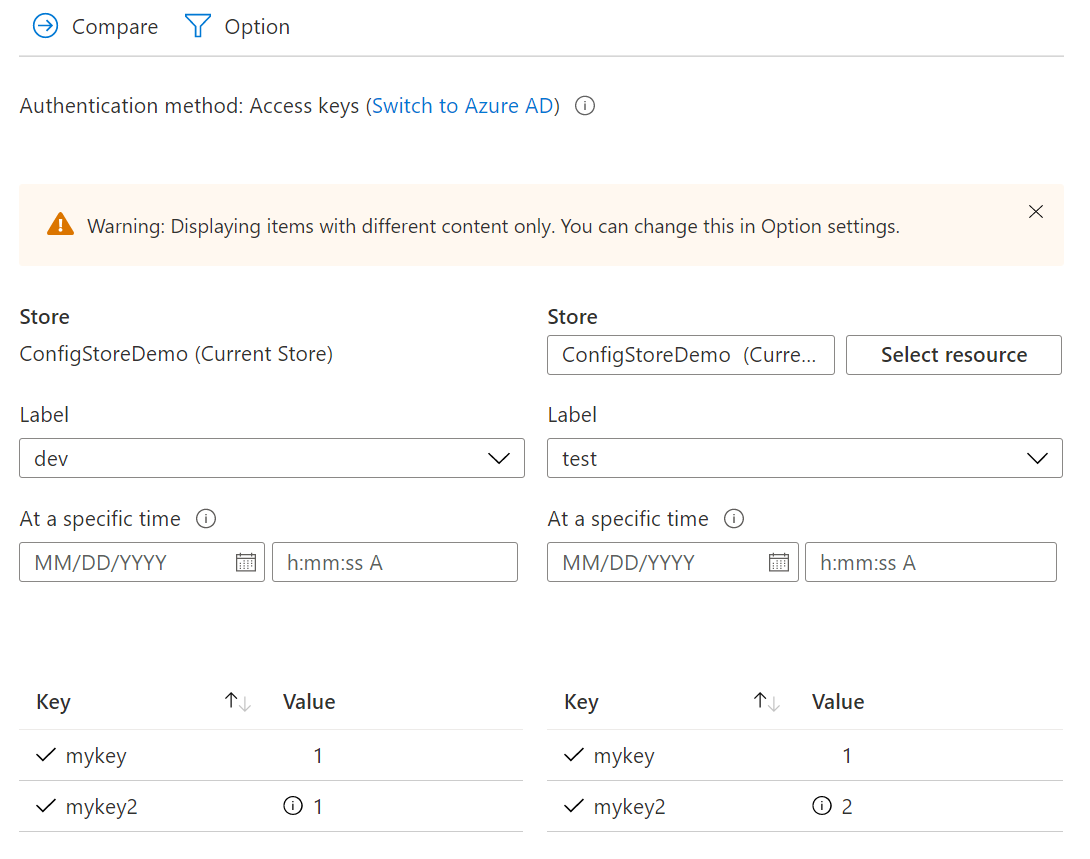Uncheck mykey in the right key list
The height and width of the screenshot is (859, 1090).
pos(573,755)
